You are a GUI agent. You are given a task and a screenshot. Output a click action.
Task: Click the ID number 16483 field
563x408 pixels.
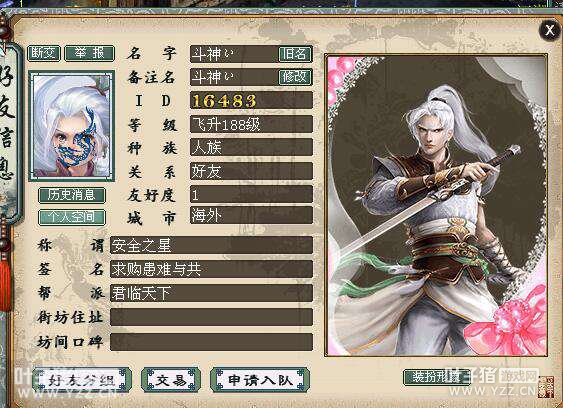click(x=251, y=100)
